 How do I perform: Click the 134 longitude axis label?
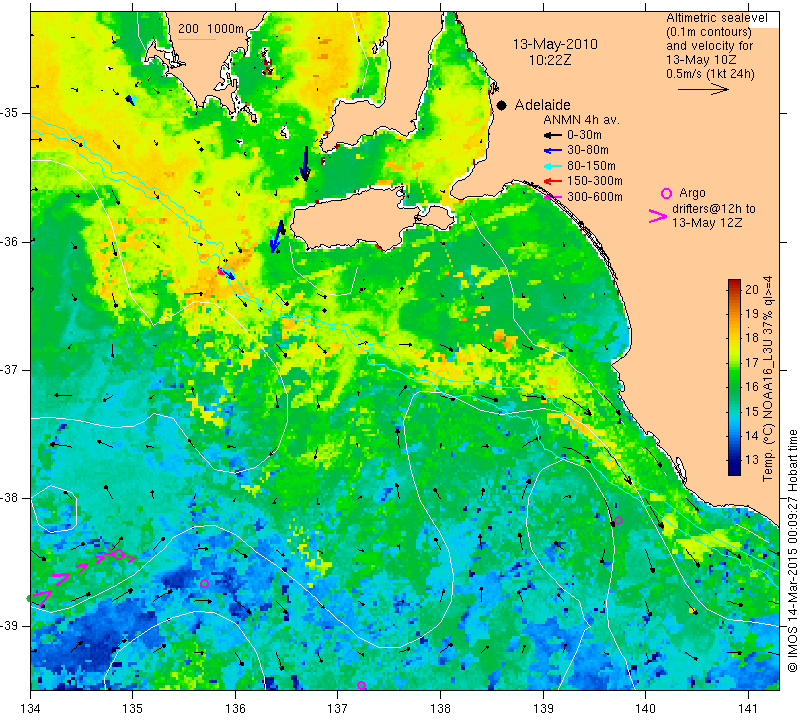31,709
